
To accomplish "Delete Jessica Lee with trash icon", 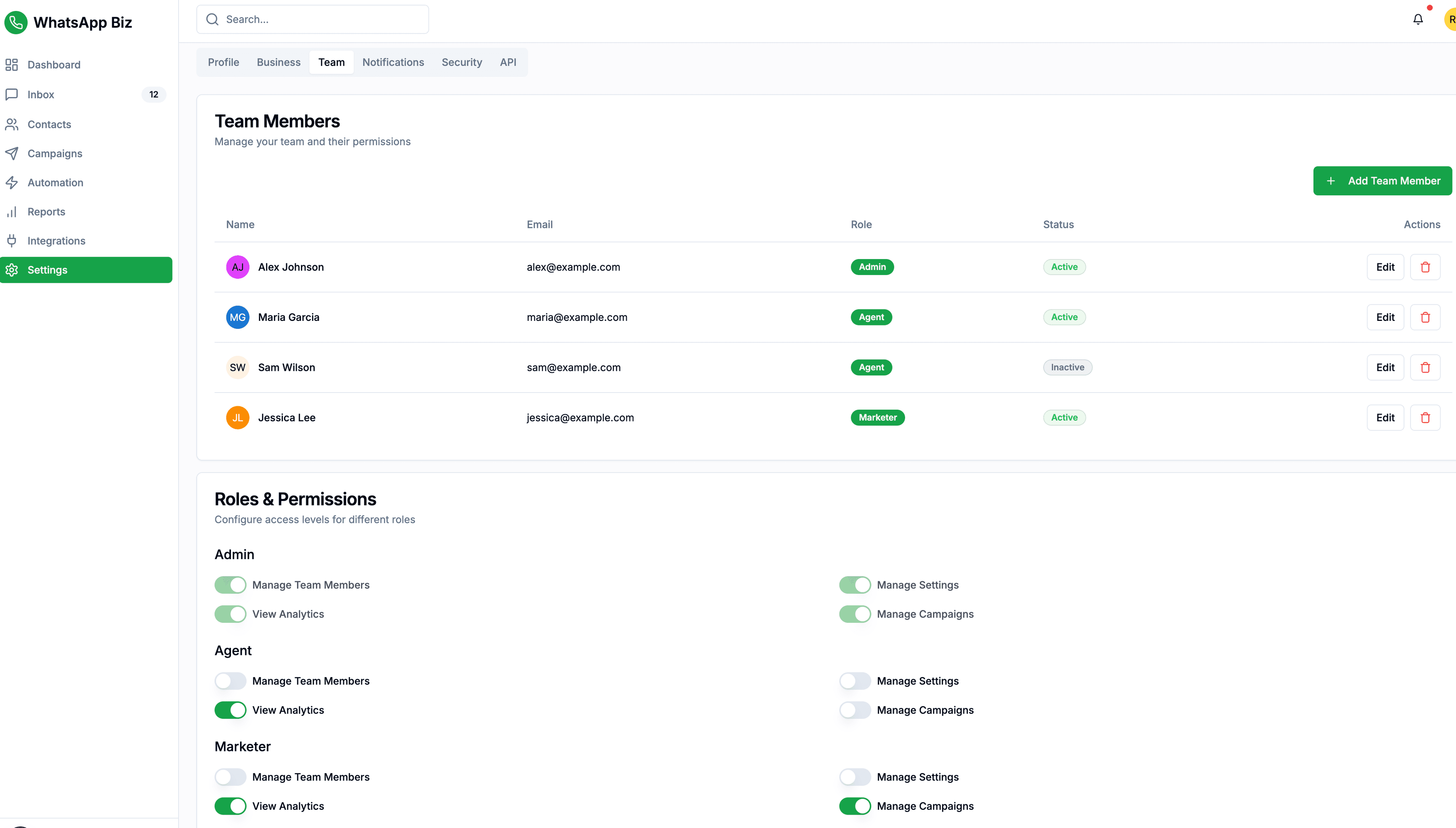I will [1425, 417].
